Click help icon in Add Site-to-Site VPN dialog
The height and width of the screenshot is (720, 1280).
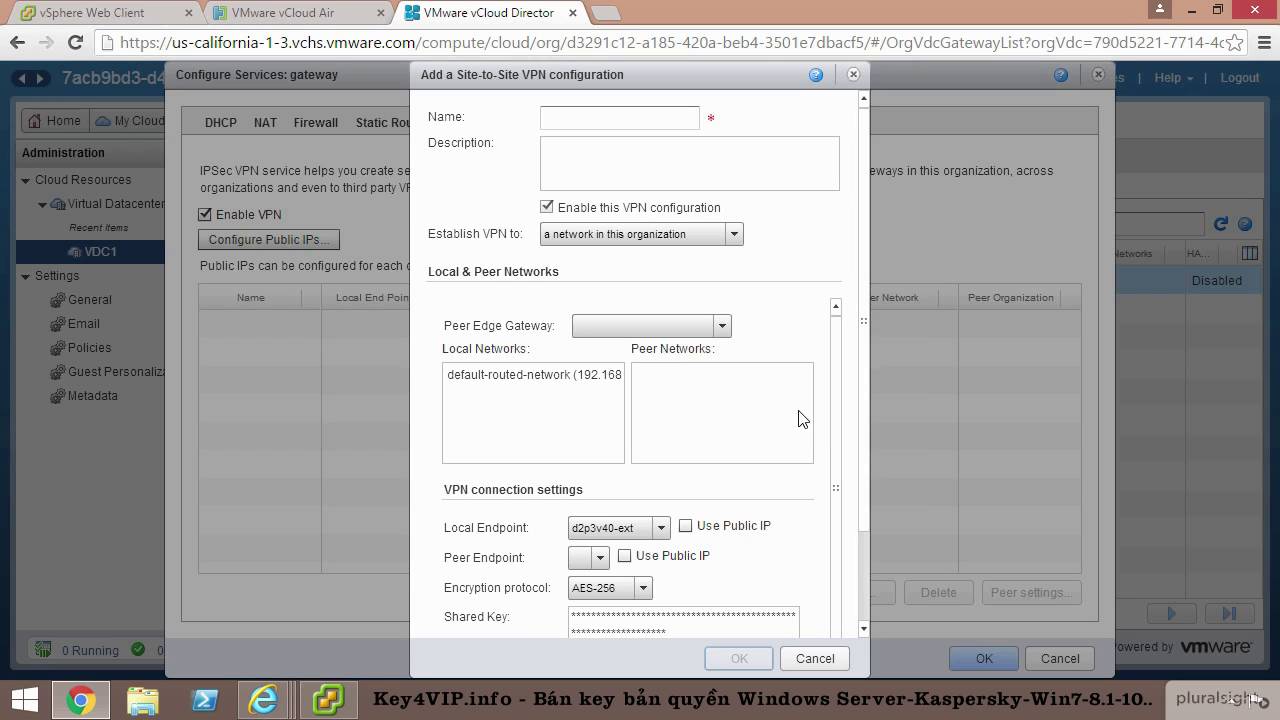[816, 75]
